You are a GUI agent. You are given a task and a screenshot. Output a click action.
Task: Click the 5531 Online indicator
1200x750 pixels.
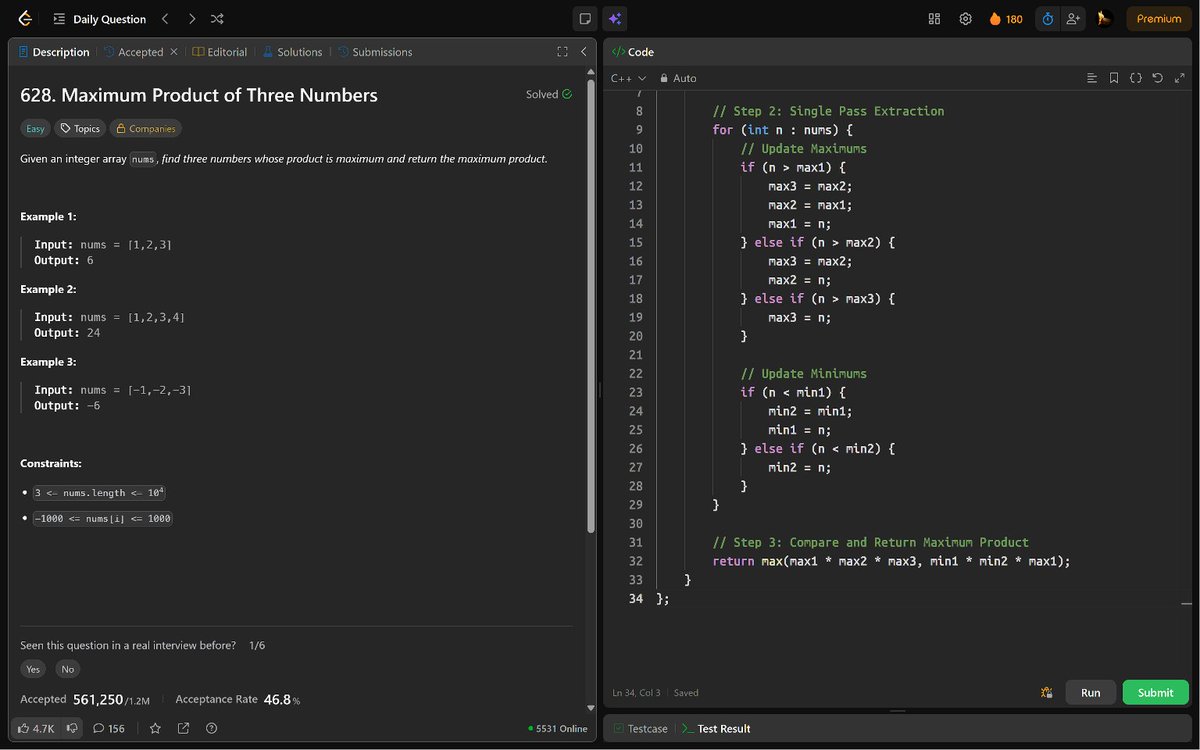[558, 729]
